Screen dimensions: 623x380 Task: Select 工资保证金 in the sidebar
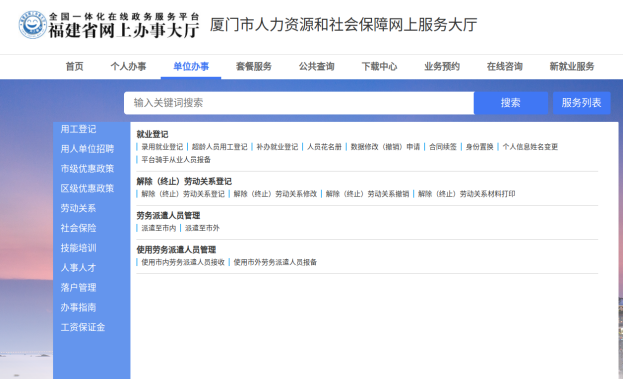tap(83, 328)
